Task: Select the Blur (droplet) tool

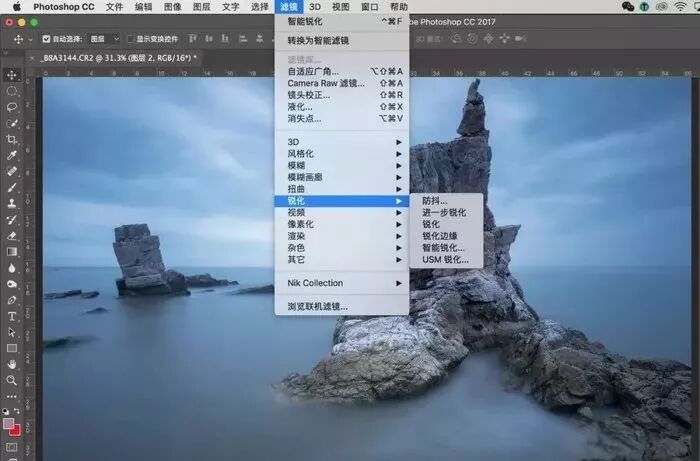Action: coord(12,268)
